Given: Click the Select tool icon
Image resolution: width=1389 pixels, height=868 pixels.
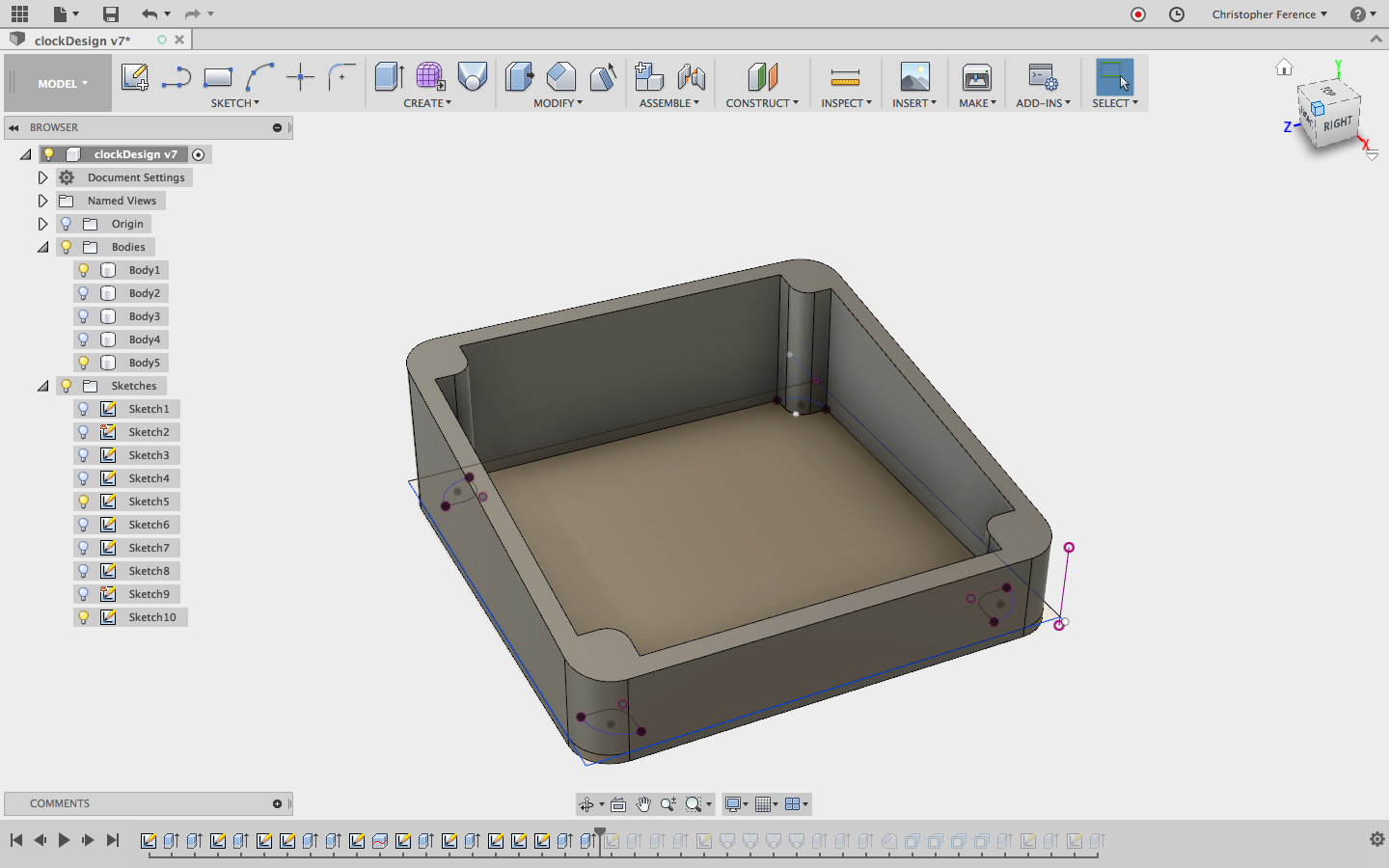Looking at the screenshot, I should tap(1114, 77).
